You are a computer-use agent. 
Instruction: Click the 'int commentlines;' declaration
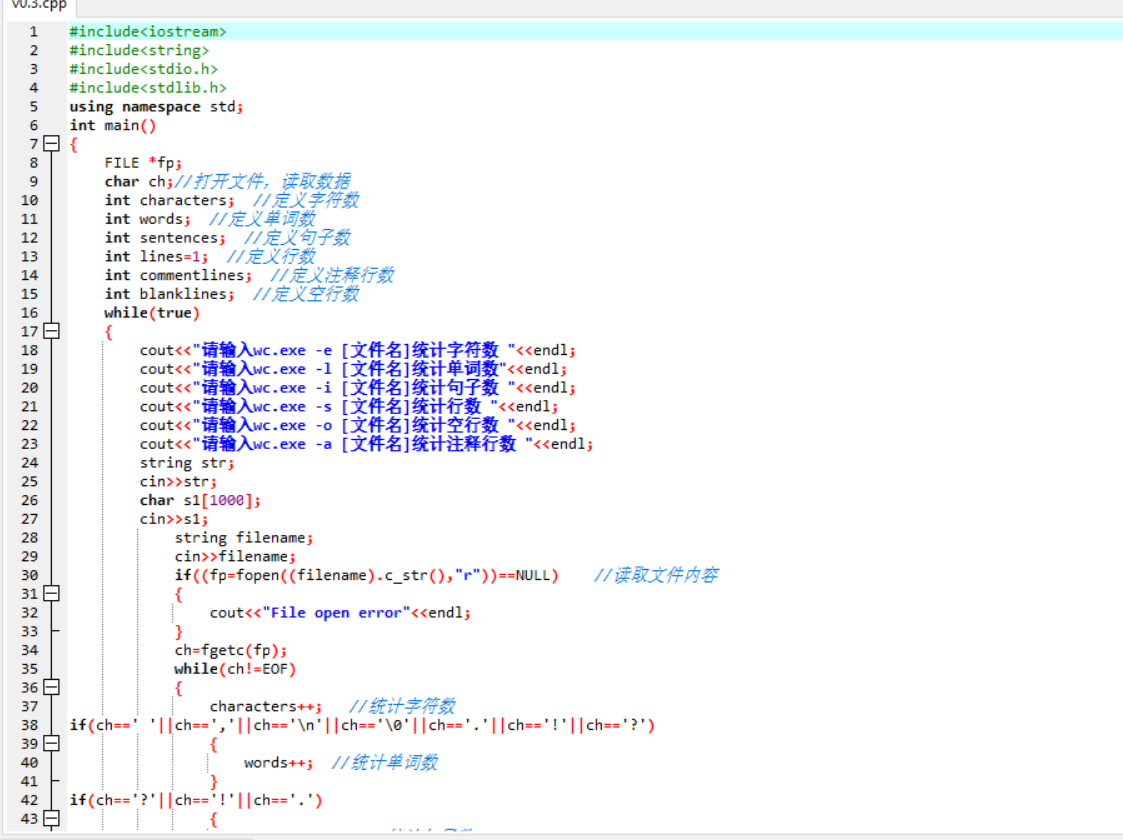click(178, 275)
